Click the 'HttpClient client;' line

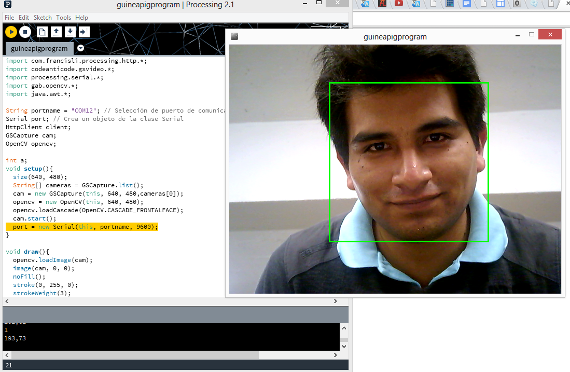[38, 127]
